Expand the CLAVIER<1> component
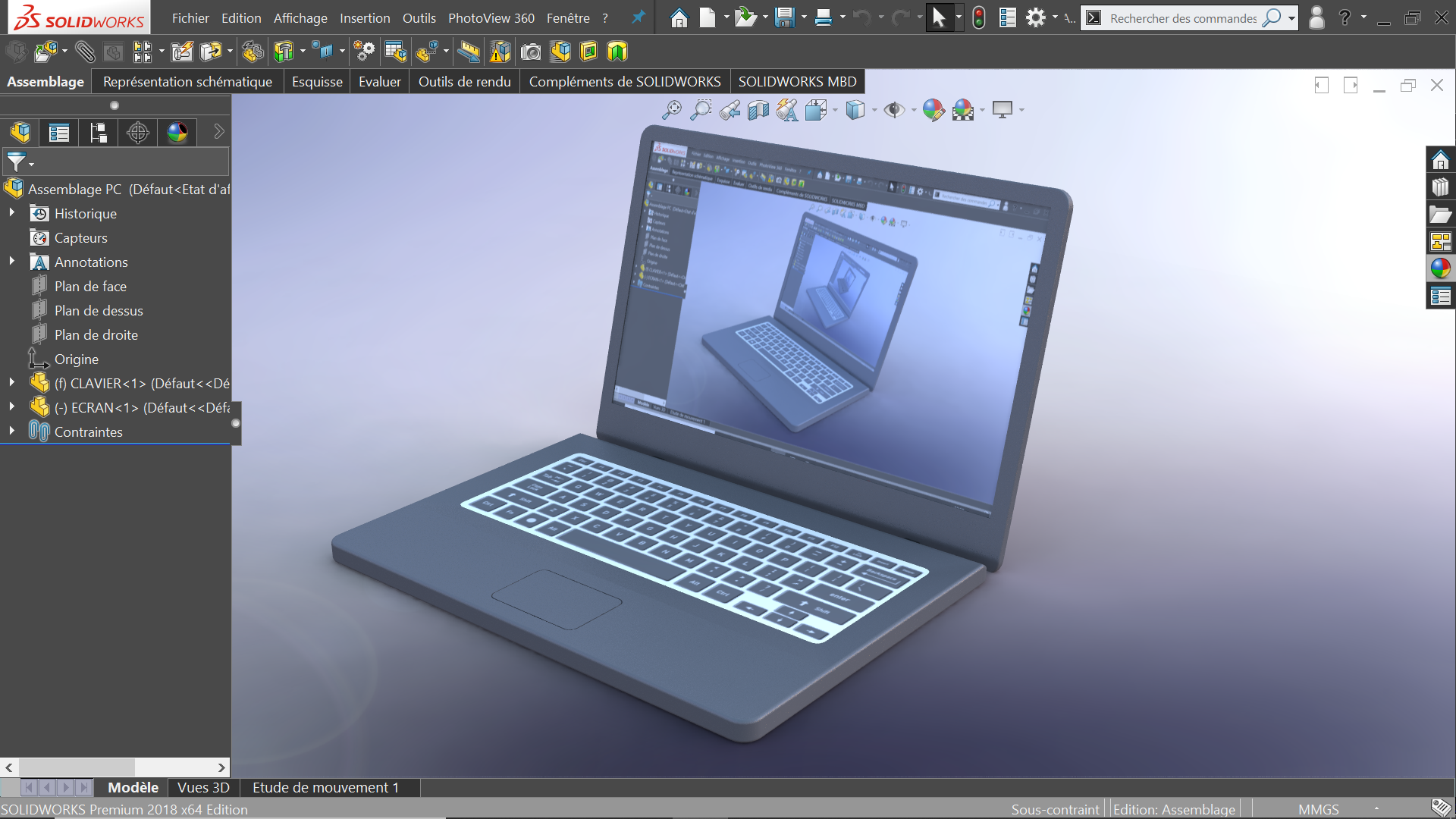Viewport: 1456px width, 819px height. pyautogui.click(x=12, y=383)
